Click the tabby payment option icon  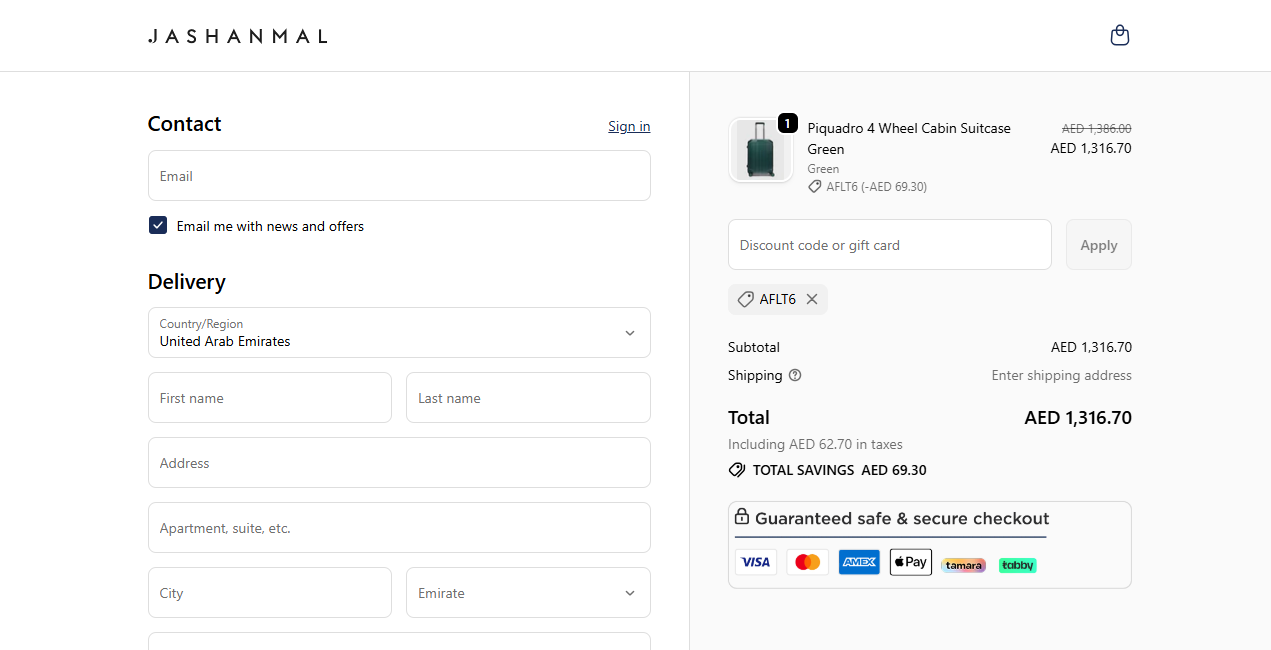[1017, 565]
